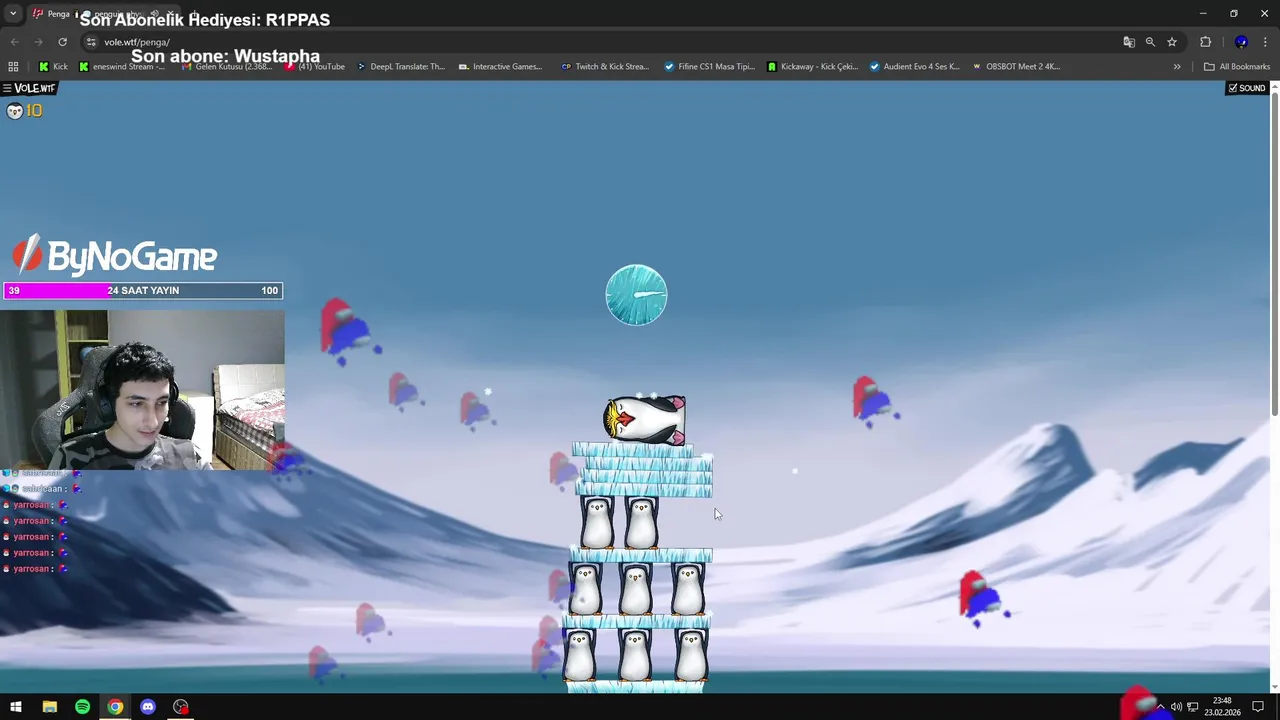Screen dimensions: 1280x720
Task: Open the Kickaway - Kick Çeki bookmark
Action: coord(812,67)
